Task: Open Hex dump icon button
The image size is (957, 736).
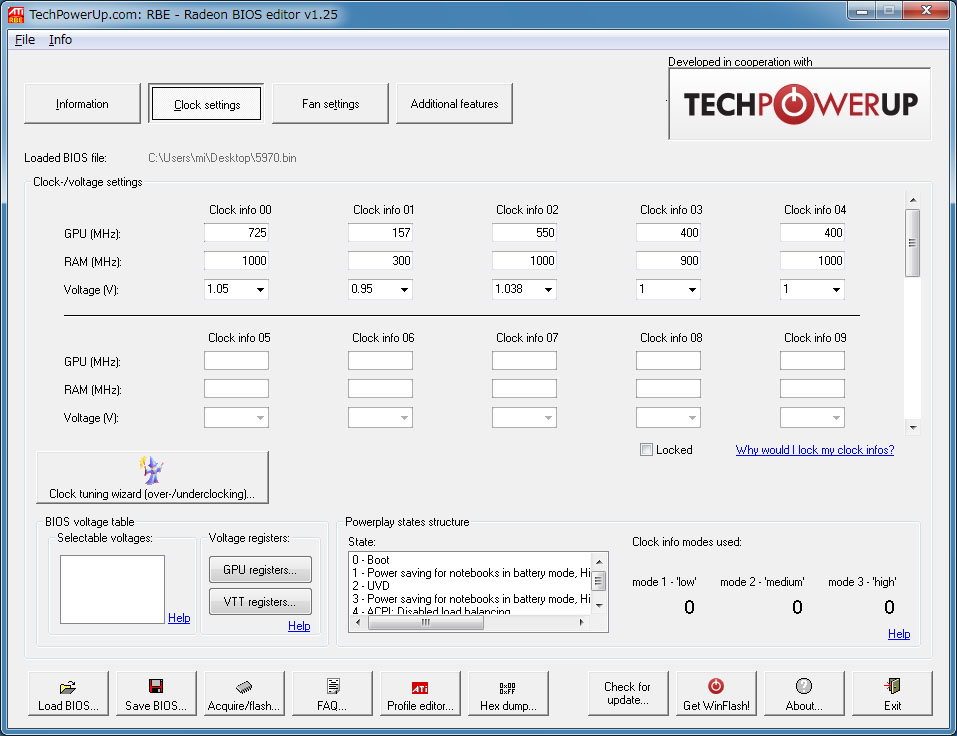Action: click(508, 687)
